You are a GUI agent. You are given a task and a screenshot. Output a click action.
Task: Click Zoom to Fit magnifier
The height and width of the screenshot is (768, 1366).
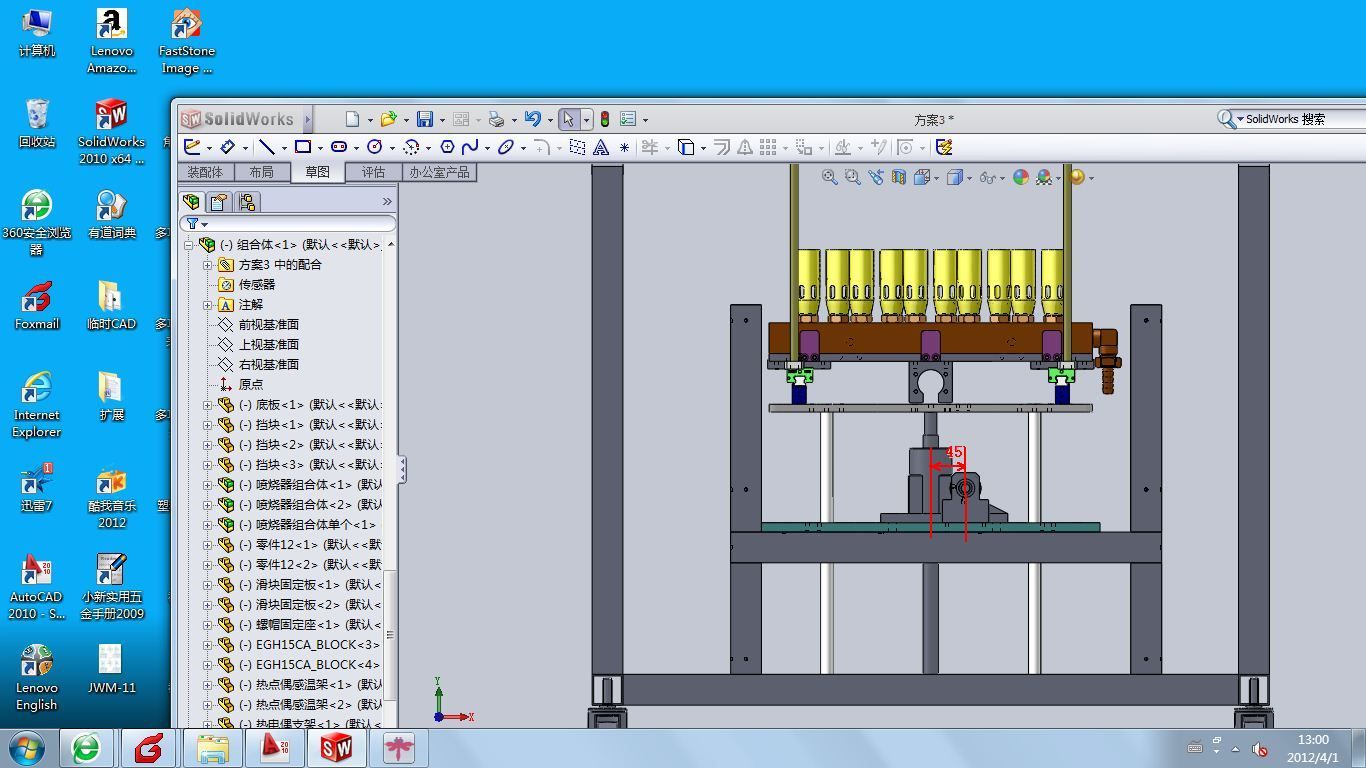pyautogui.click(x=830, y=177)
